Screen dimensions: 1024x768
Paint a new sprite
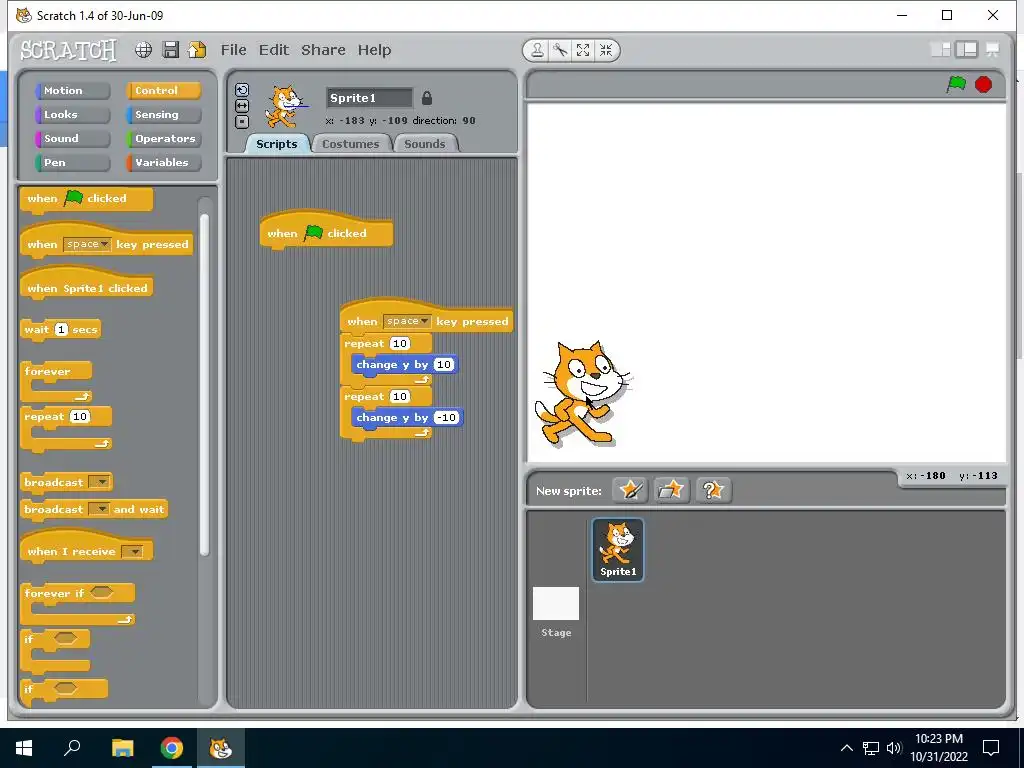tap(630, 490)
